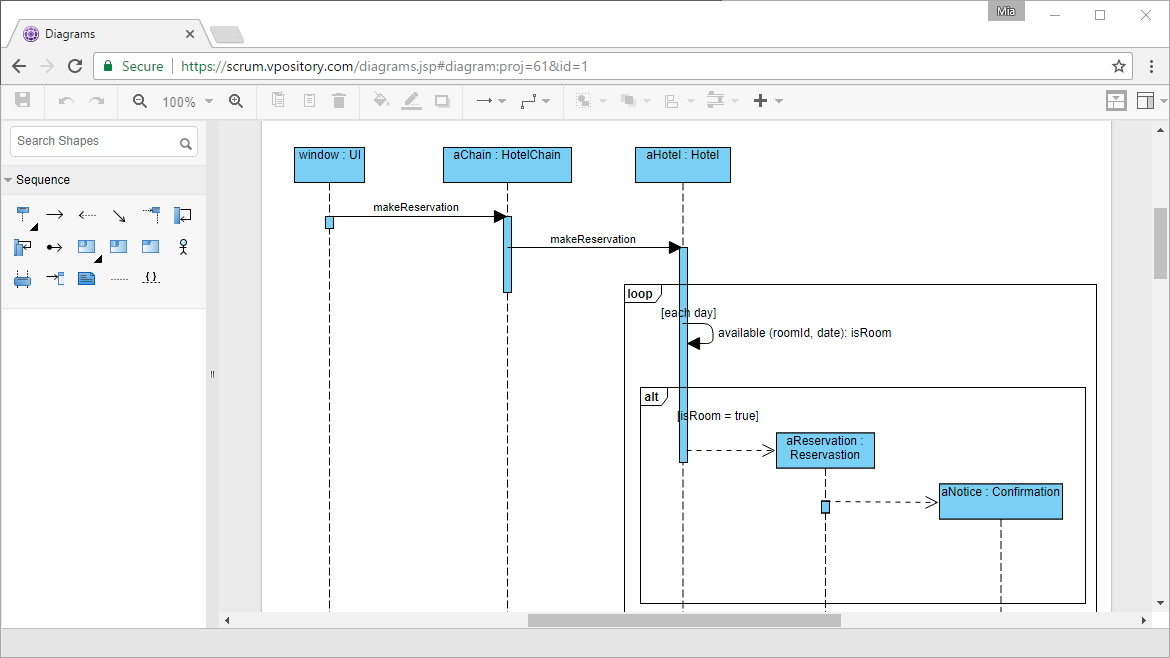Viewport: 1170px width, 658px height.
Task: Toggle the outline panel icon
Action: 1116,101
